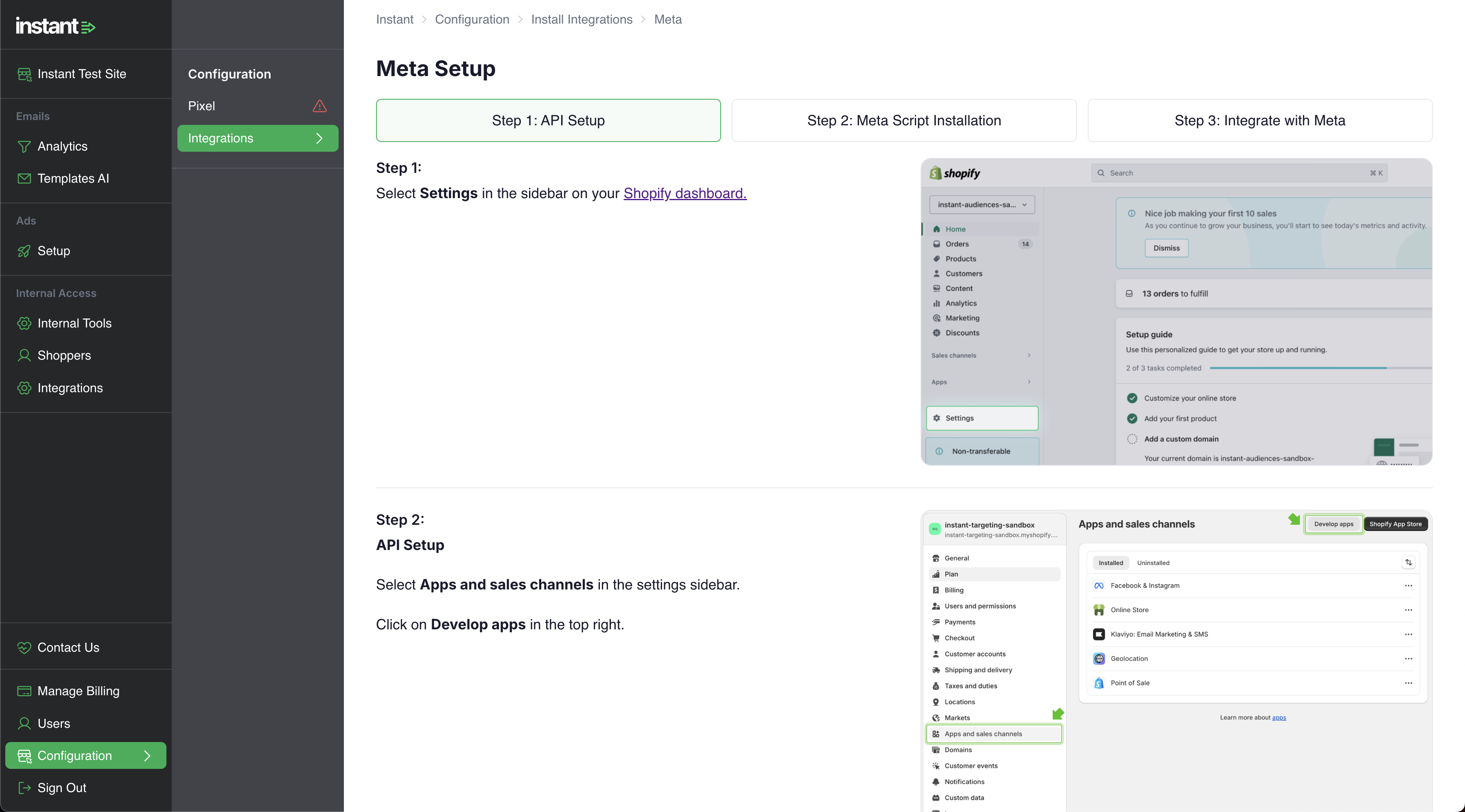The image size is (1465, 812).
Task: Expand the green Integrations chevron
Action: pos(319,138)
